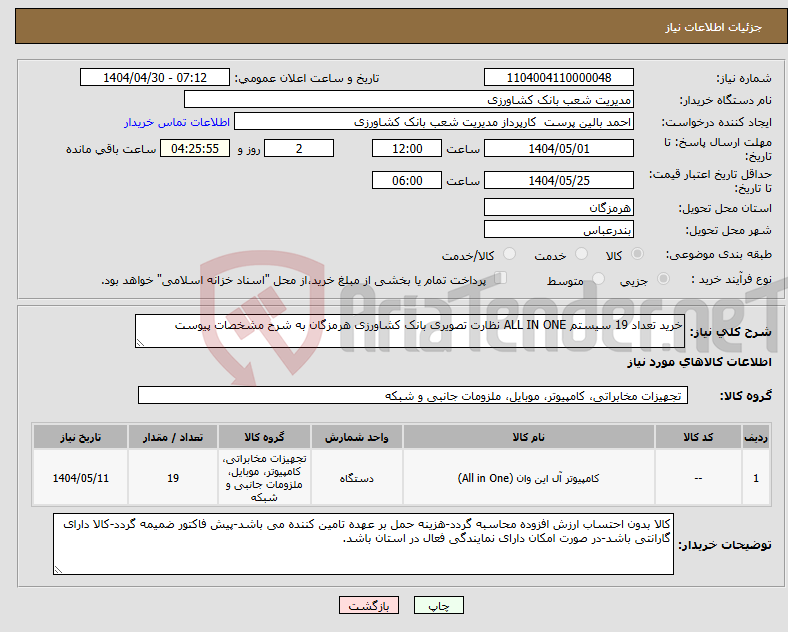
Task: Click the countdown timer 04:25:55
Action: point(195,148)
